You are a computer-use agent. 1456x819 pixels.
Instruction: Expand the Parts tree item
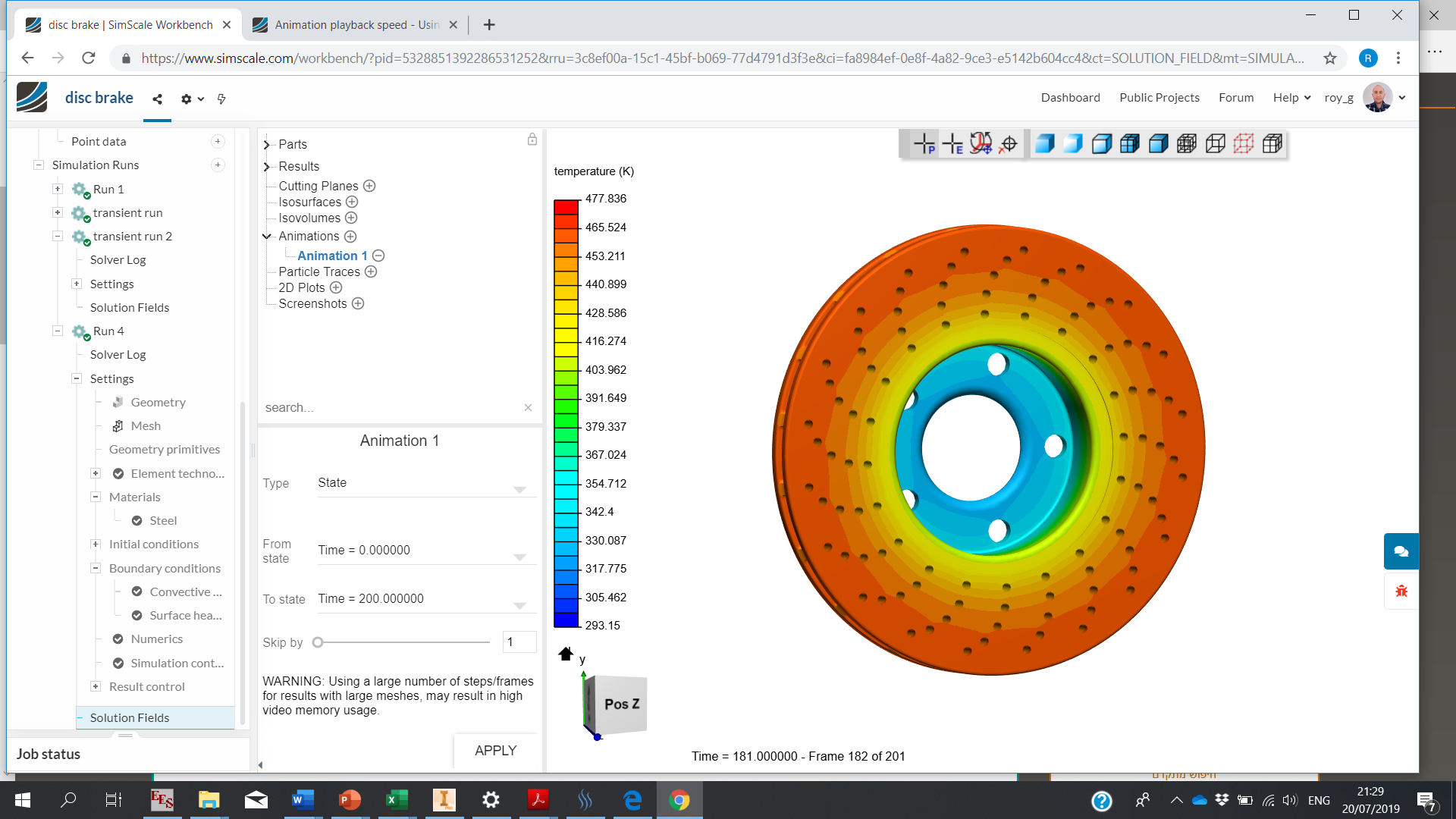tap(267, 144)
